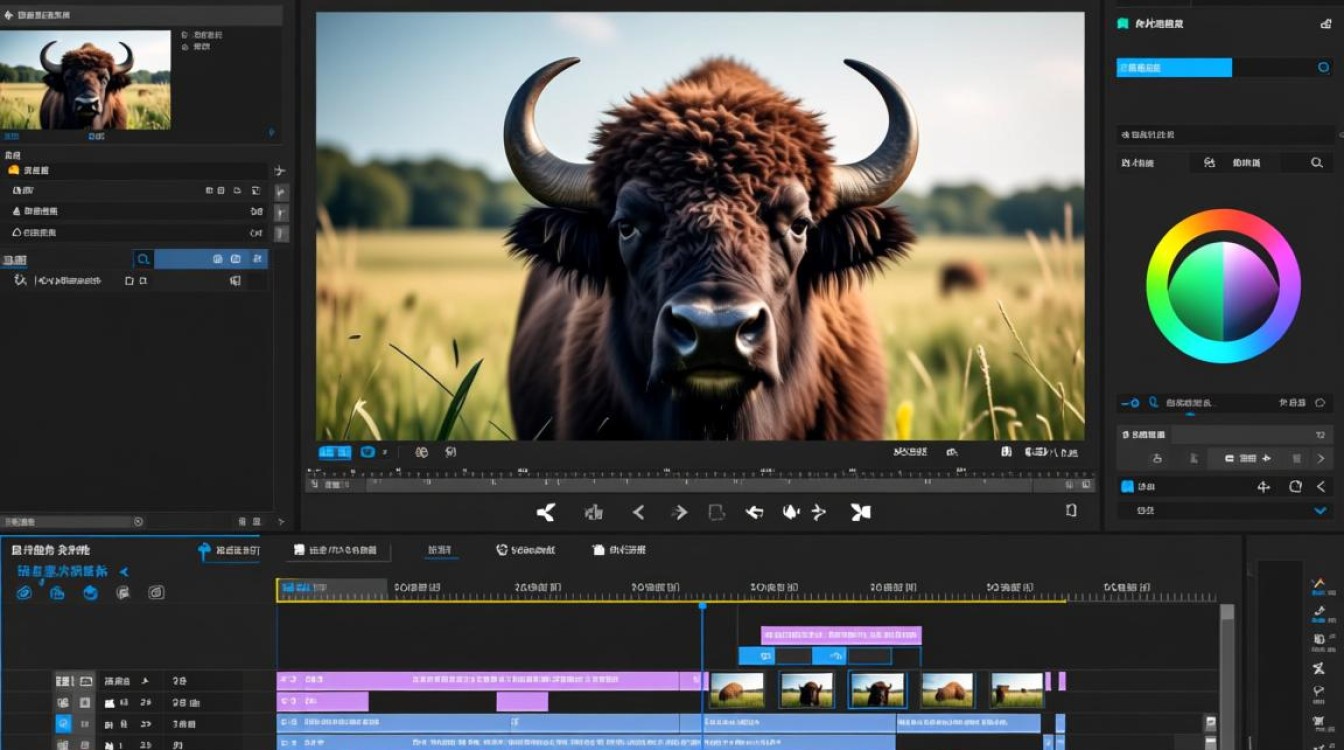Select the underlined tab in the timeline header bar

(x=439, y=550)
